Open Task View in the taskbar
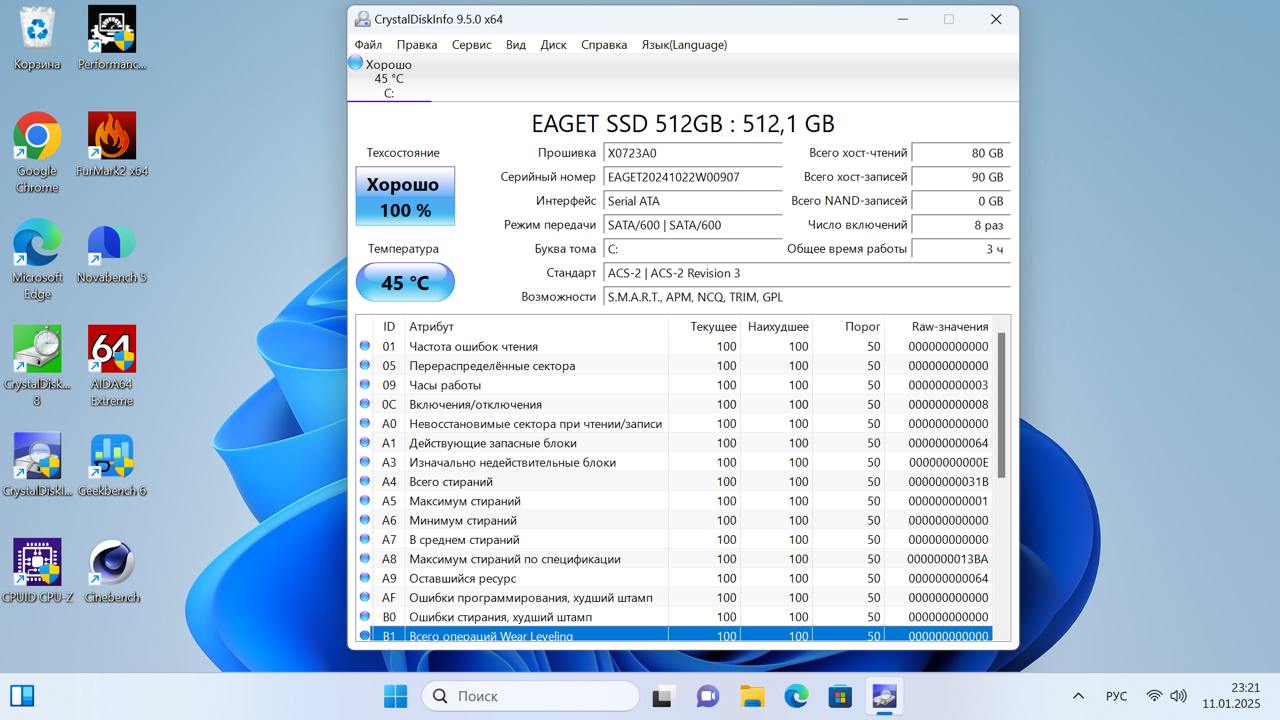This screenshot has width=1280, height=720. 662,696
